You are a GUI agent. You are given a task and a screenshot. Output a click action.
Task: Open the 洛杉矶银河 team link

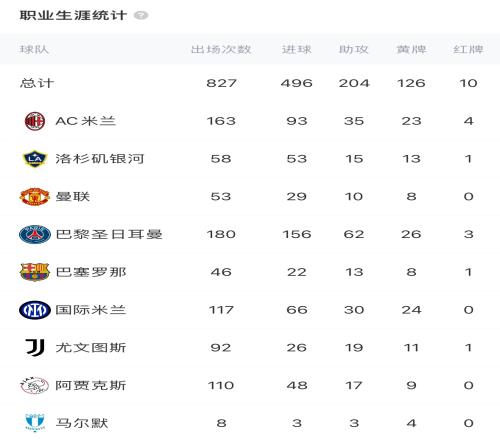[x=100, y=159]
